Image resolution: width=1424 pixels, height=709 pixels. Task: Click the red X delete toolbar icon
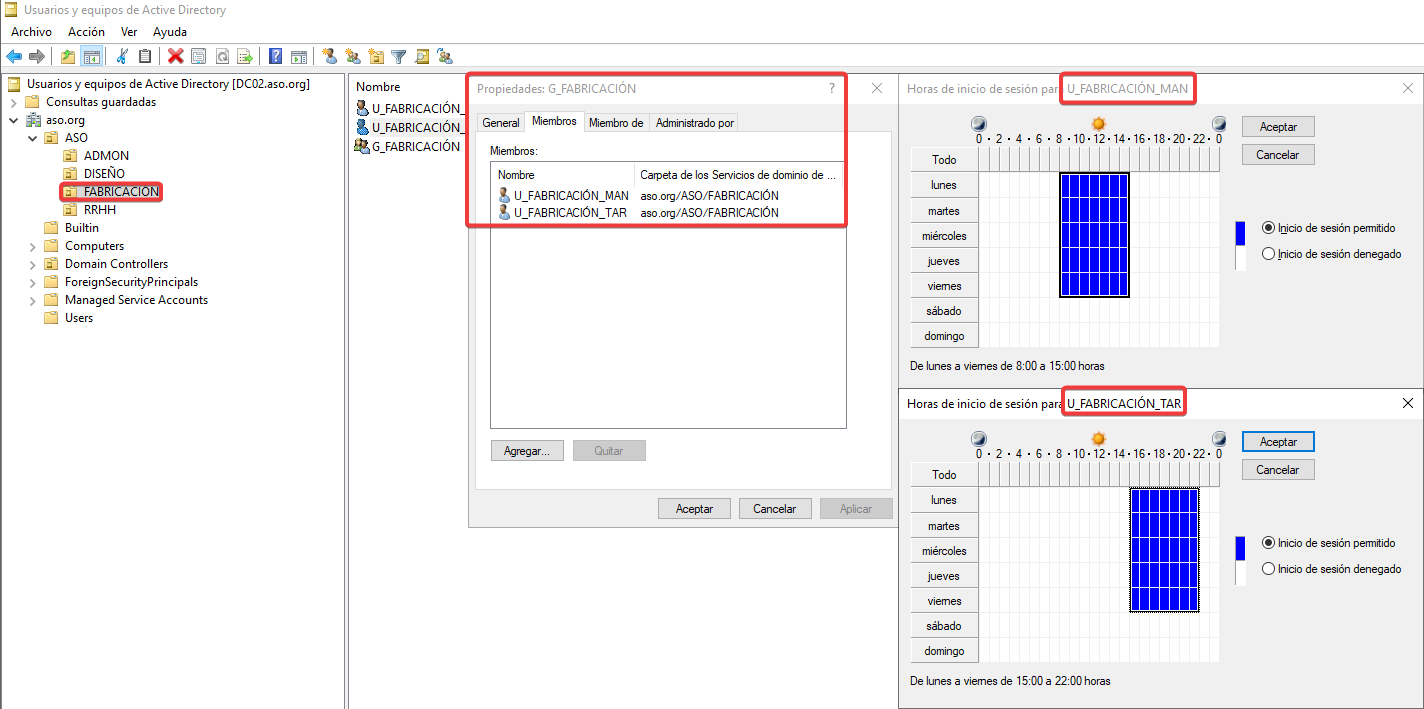176,57
